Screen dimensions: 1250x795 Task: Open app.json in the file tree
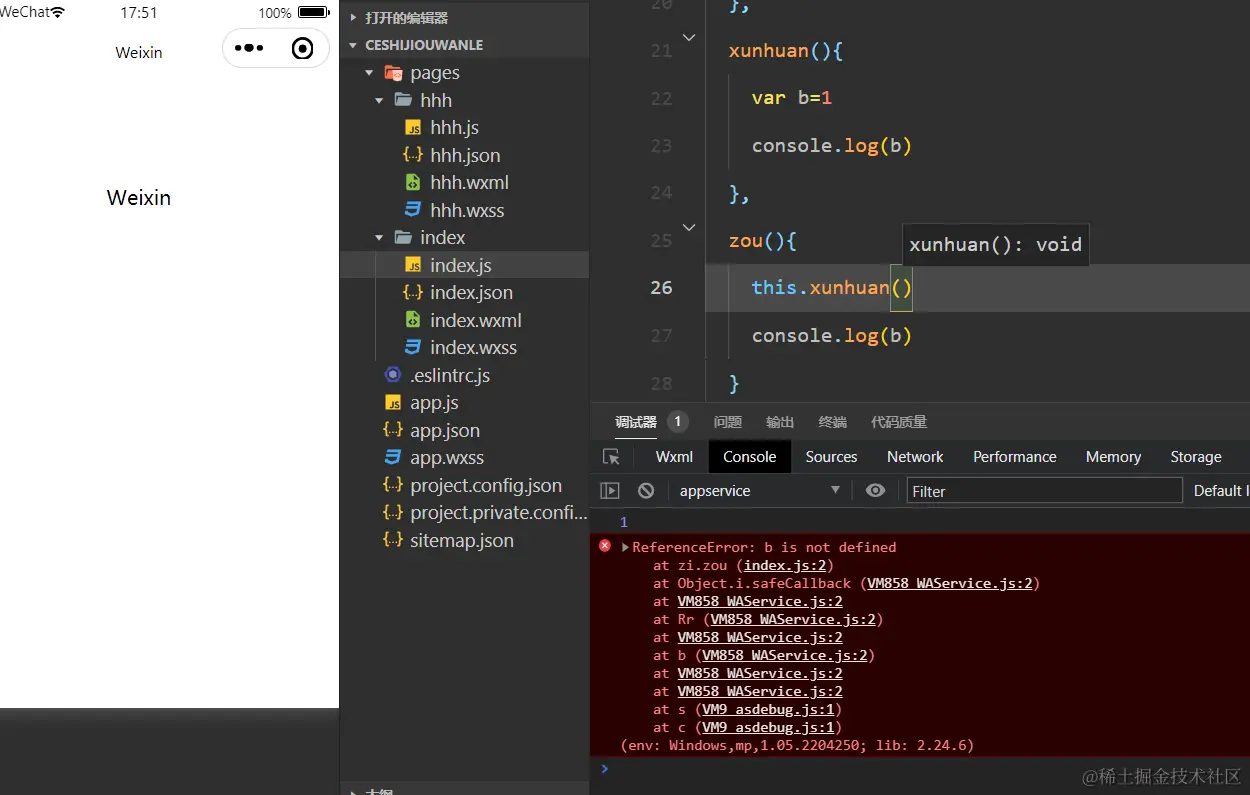click(x=445, y=430)
